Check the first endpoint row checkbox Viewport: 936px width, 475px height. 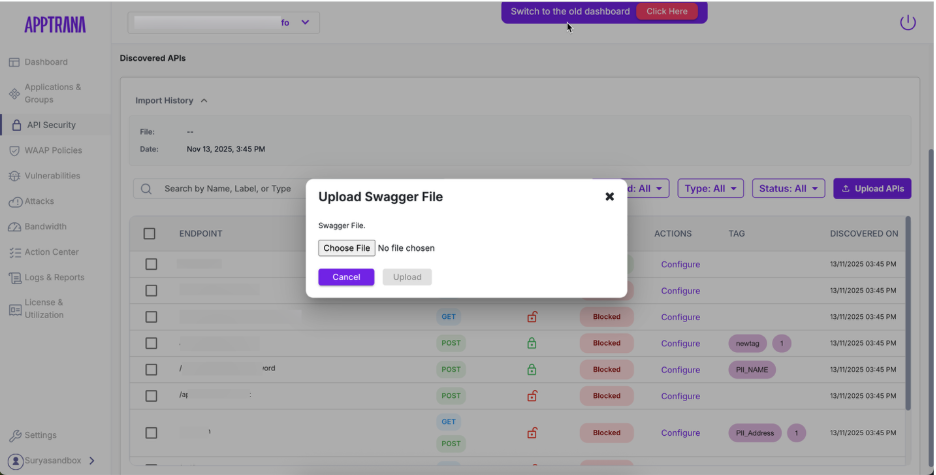tap(151, 264)
